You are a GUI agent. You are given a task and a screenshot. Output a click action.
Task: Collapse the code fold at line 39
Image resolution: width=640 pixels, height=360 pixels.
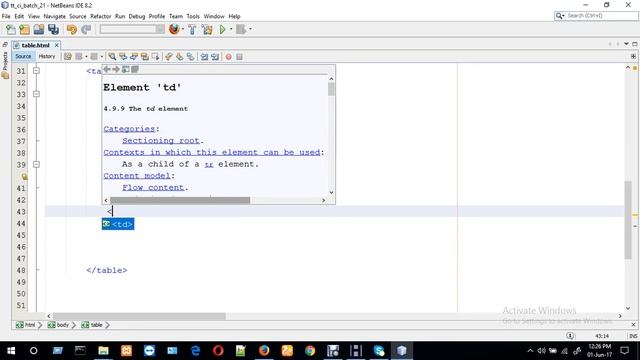36,164
